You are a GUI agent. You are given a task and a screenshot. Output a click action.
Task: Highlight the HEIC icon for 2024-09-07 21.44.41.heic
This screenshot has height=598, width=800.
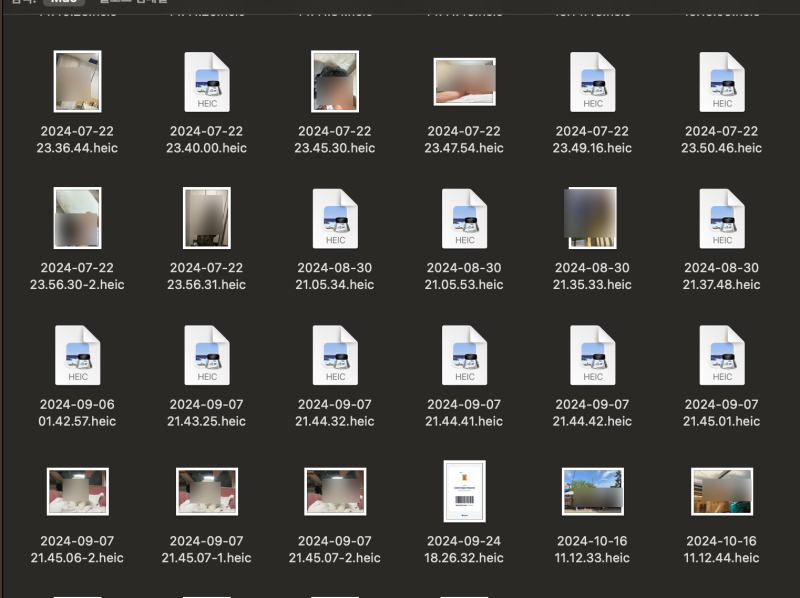pos(464,355)
